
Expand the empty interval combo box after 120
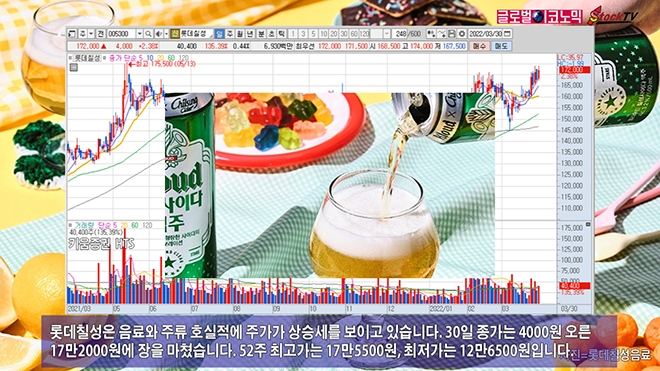pyautogui.click(x=380, y=34)
